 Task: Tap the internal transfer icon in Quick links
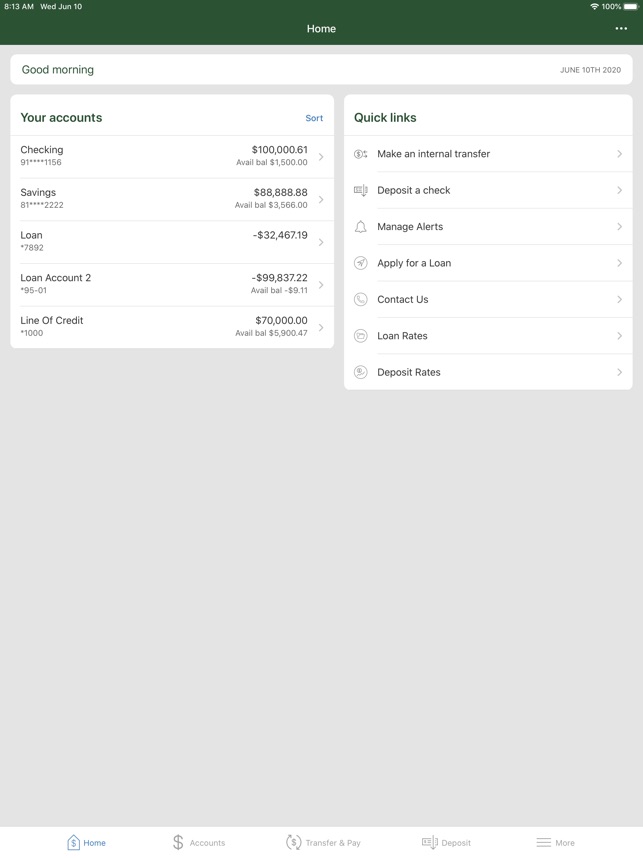point(361,154)
